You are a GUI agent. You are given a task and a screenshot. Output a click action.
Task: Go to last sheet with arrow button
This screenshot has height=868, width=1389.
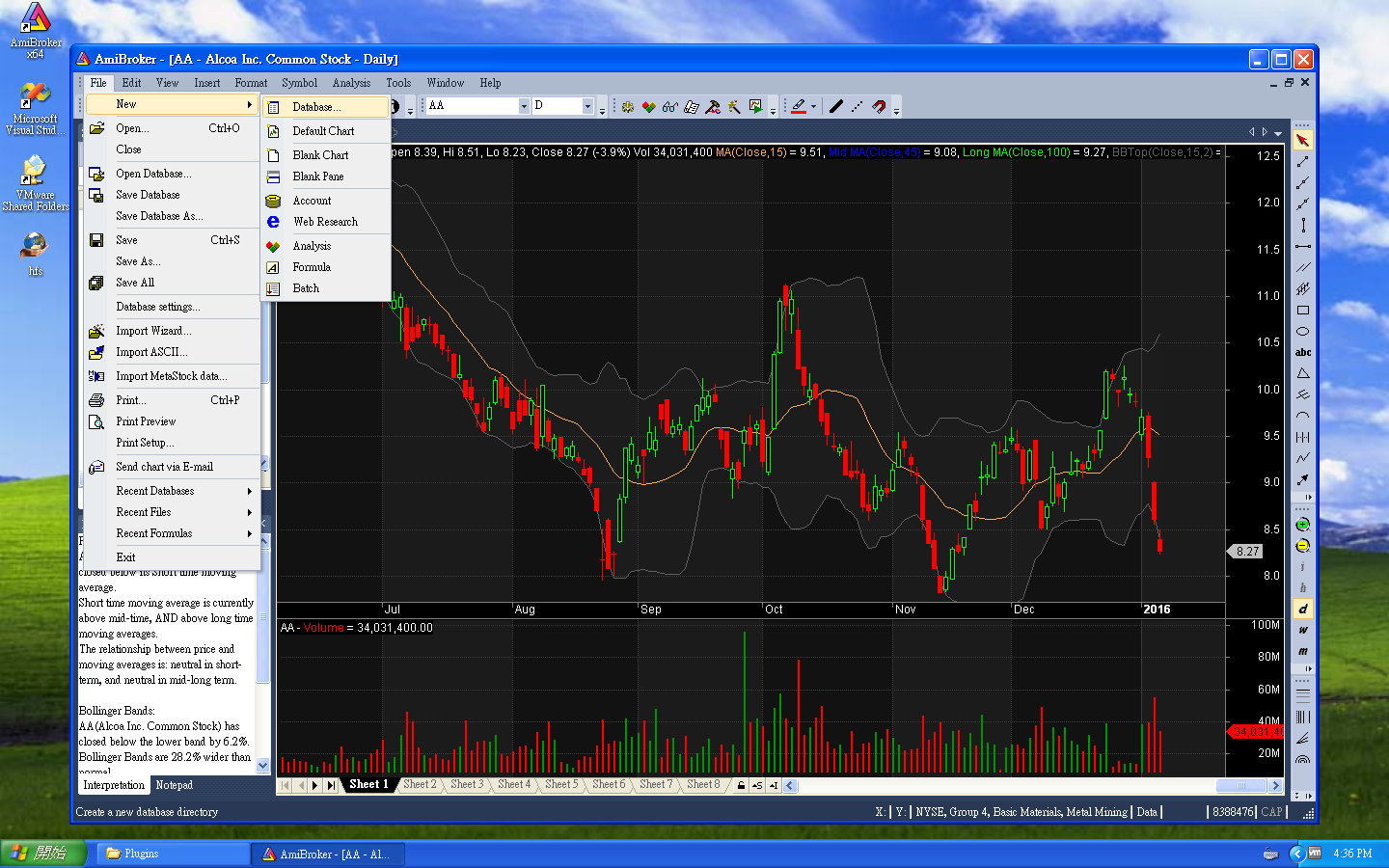(x=331, y=786)
